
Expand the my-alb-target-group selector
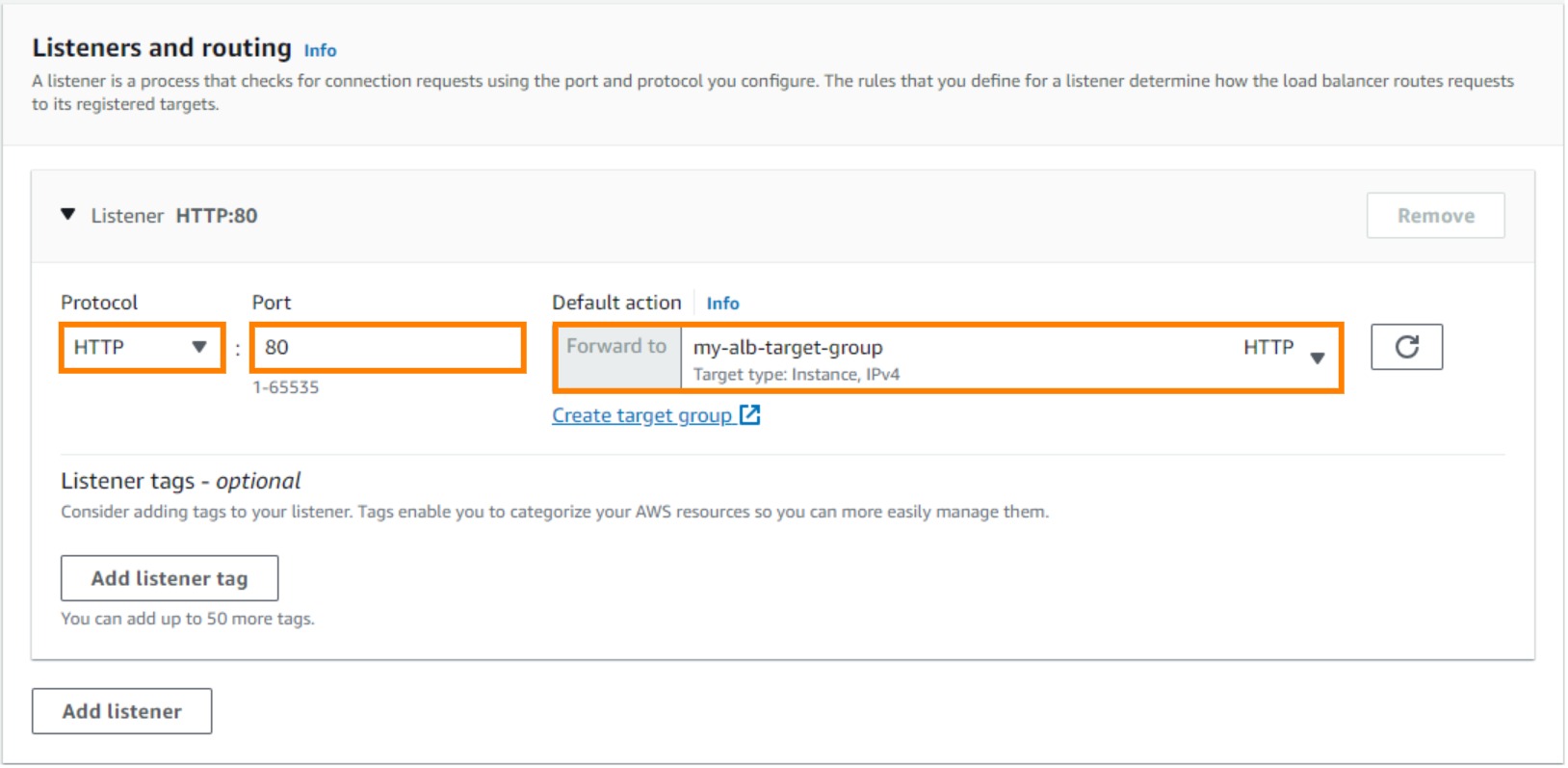pyautogui.click(x=963, y=358)
